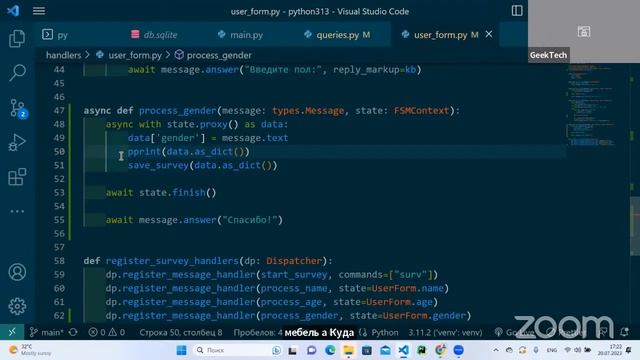Screen dimensions: 640x360
Task: Select the user_form.py editor tab
Action: (440, 35)
